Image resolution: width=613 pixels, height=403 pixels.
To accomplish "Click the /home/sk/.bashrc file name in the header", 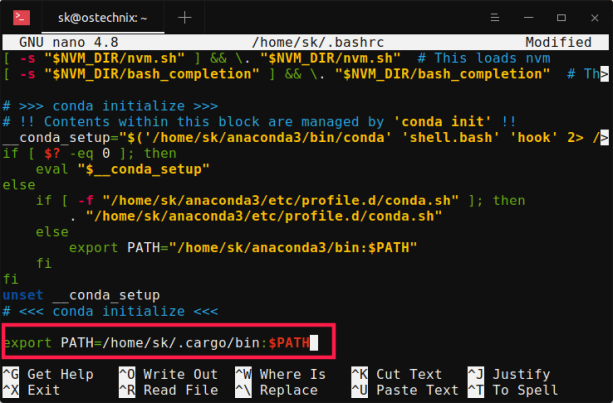I will coord(318,42).
